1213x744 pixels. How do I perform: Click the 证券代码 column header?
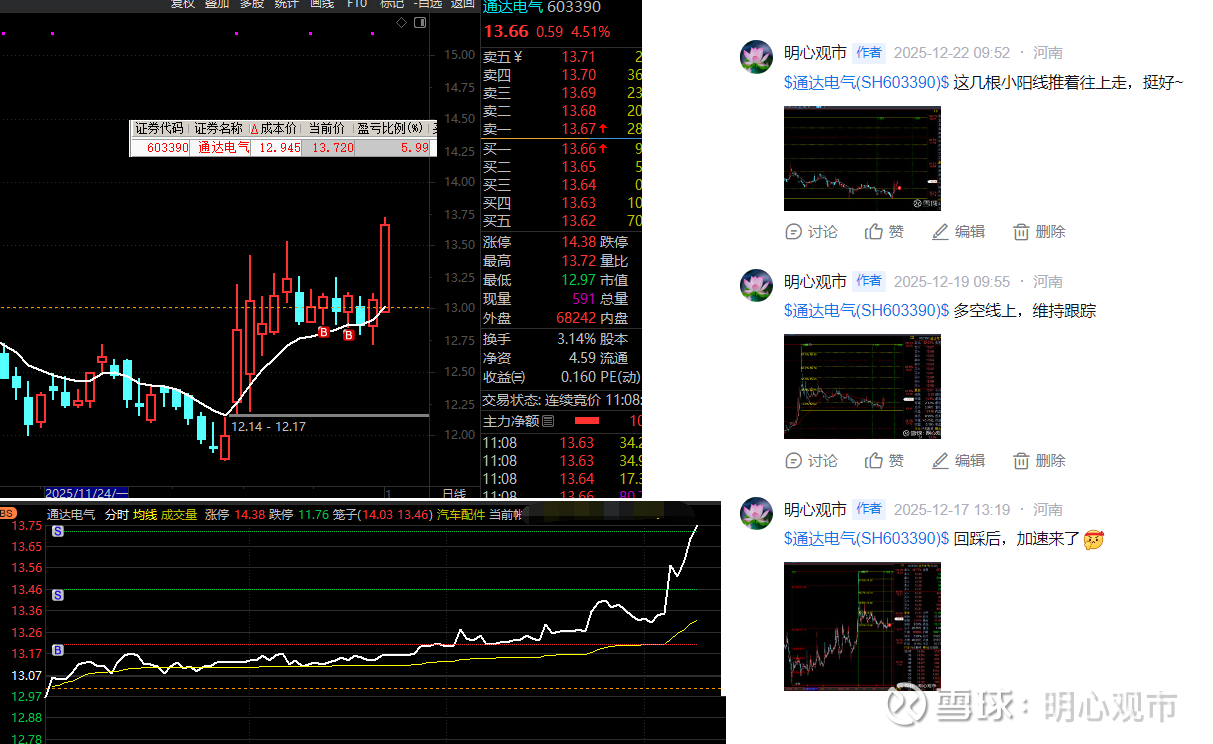point(160,129)
